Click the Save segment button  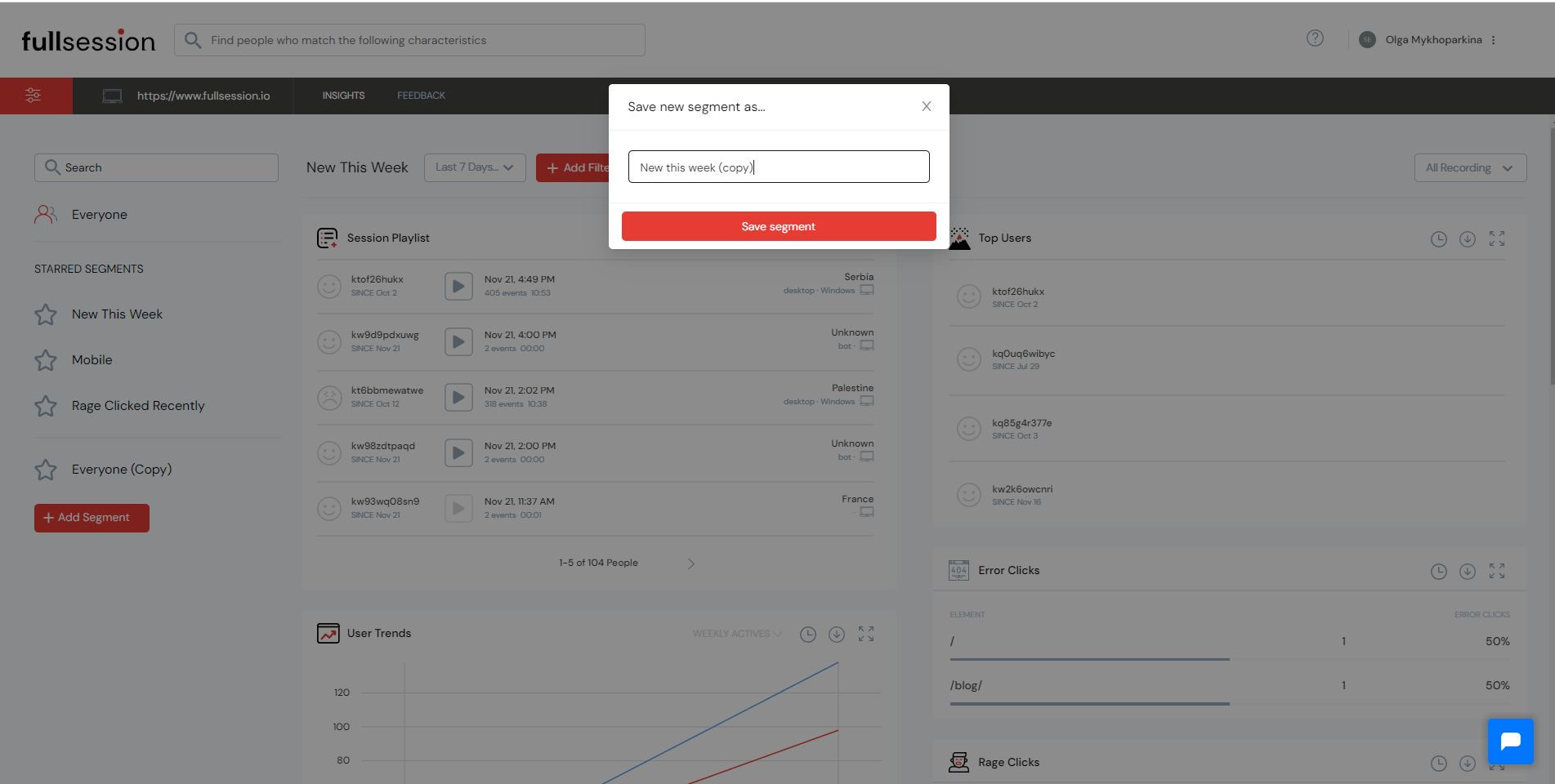click(779, 226)
